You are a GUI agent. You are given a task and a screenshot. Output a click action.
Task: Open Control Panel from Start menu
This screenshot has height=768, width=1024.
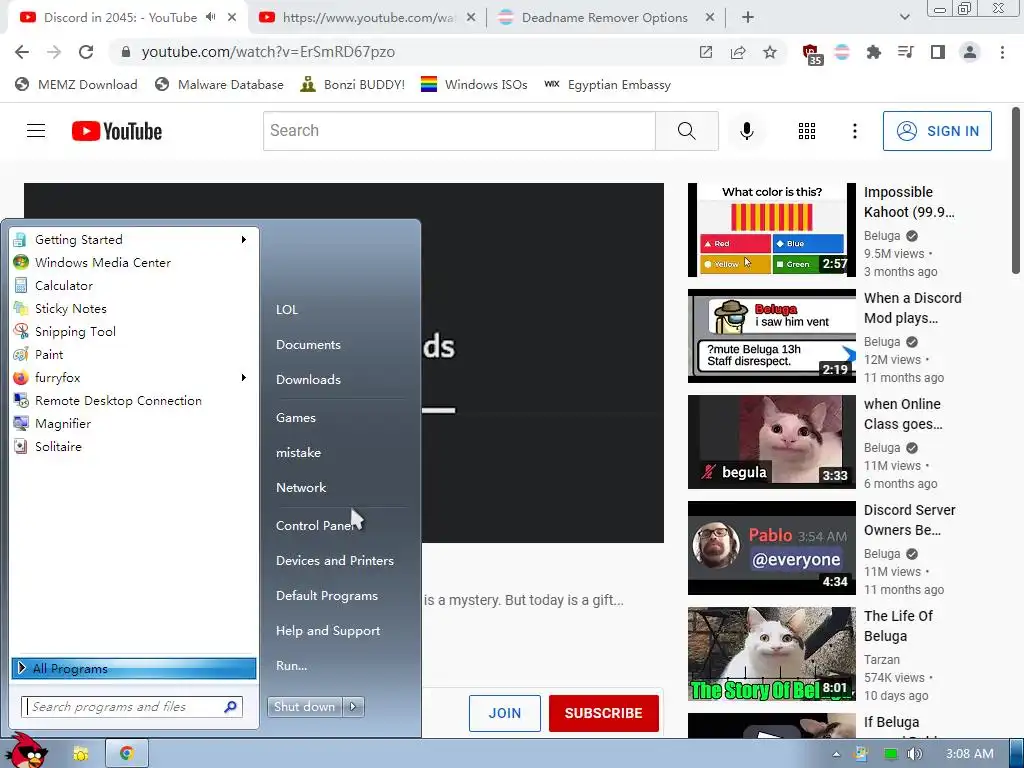click(x=315, y=526)
